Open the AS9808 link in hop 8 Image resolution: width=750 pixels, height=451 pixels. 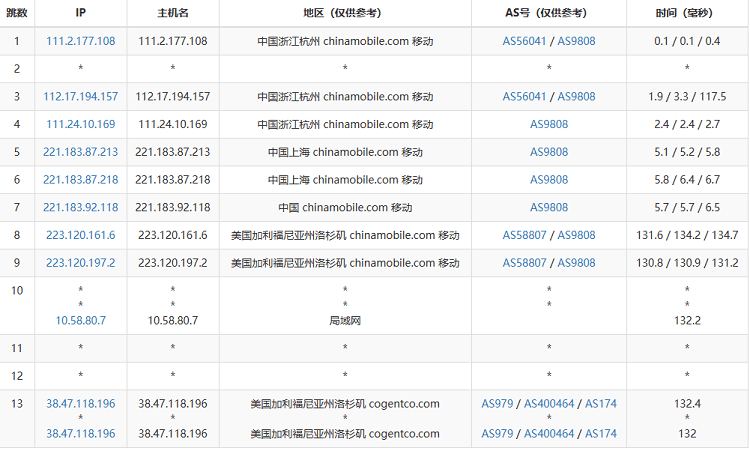[x=576, y=235]
